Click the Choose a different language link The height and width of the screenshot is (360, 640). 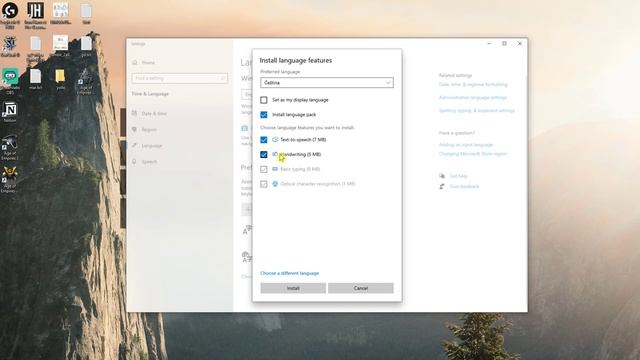(x=289, y=273)
